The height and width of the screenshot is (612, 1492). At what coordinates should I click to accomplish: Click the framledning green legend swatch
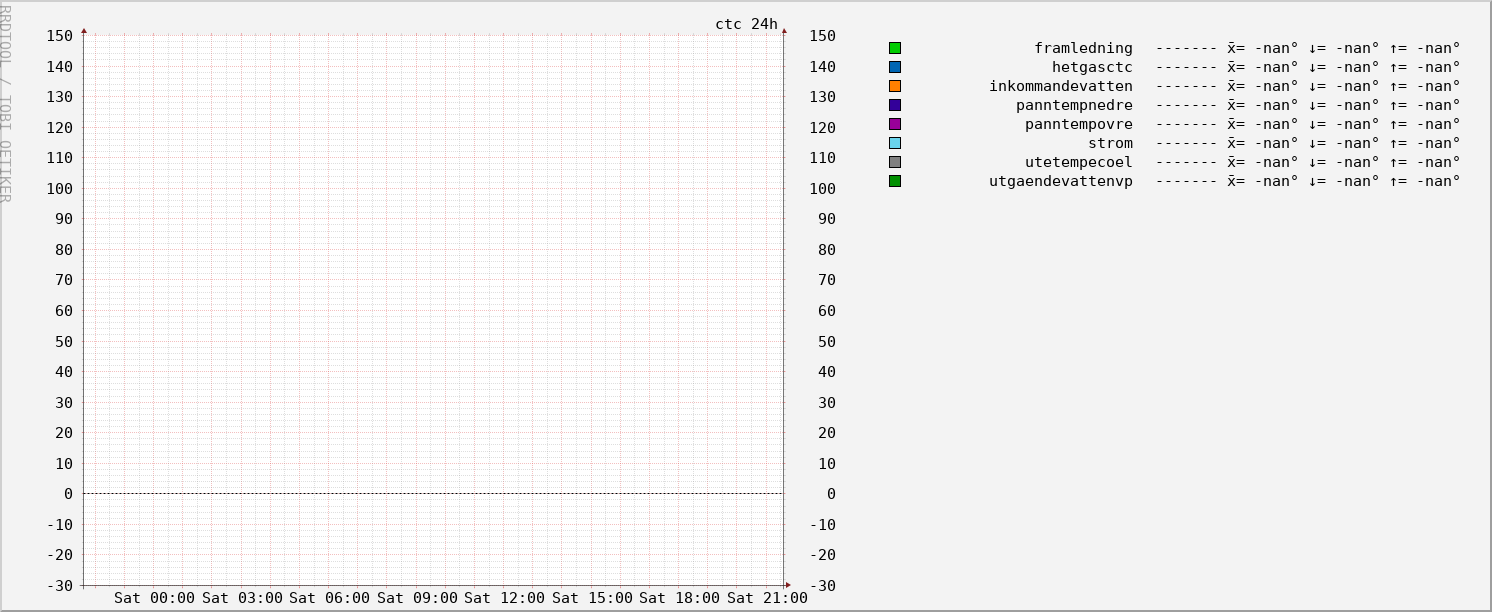point(895,48)
